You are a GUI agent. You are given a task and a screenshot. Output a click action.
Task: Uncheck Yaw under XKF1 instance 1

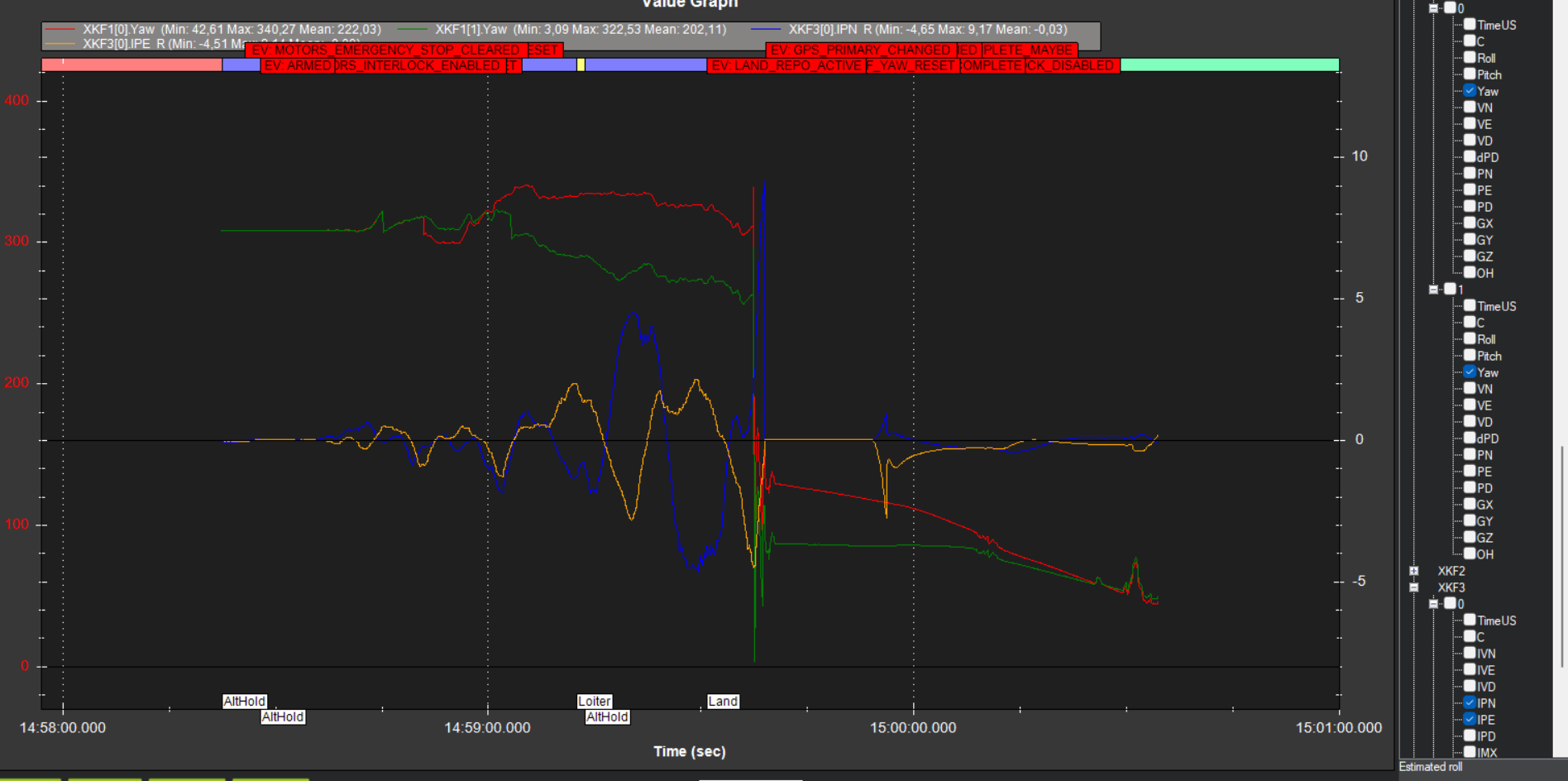[1470, 372]
